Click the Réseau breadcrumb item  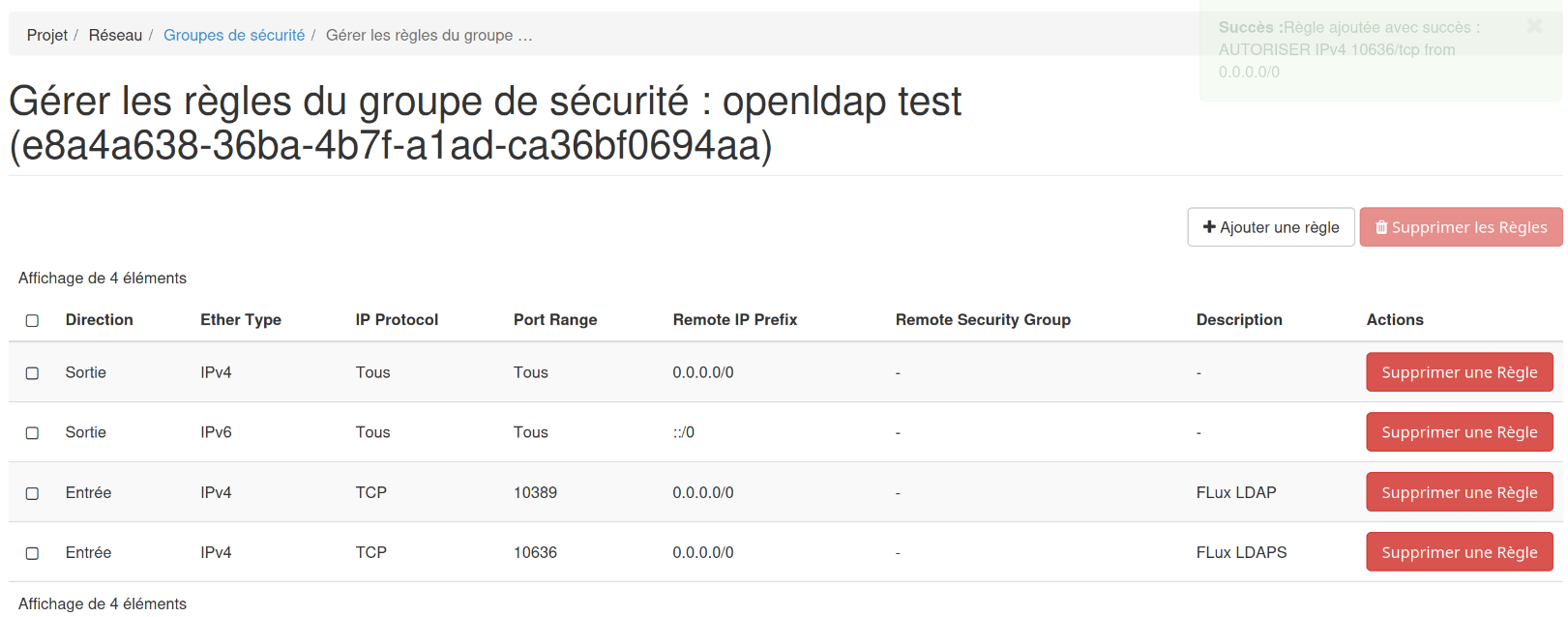click(x=115, y=35)
